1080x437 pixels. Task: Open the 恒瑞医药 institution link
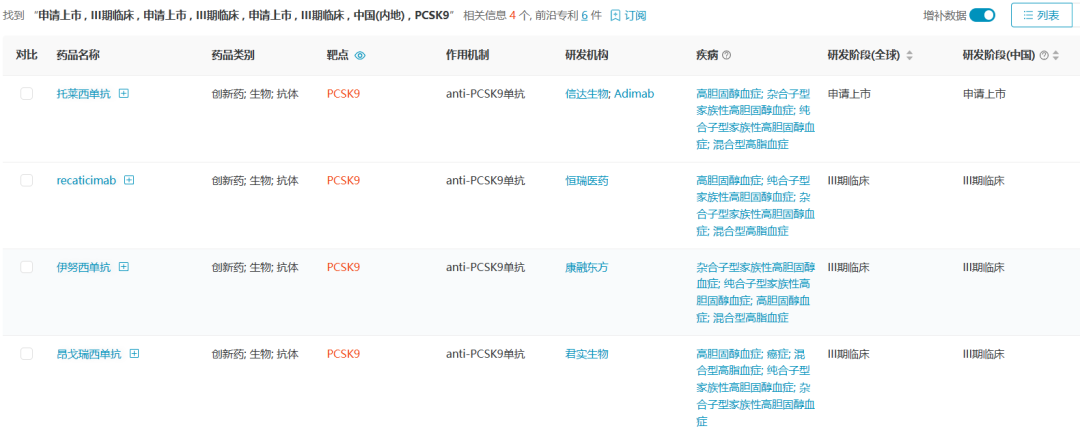(587, 181)
